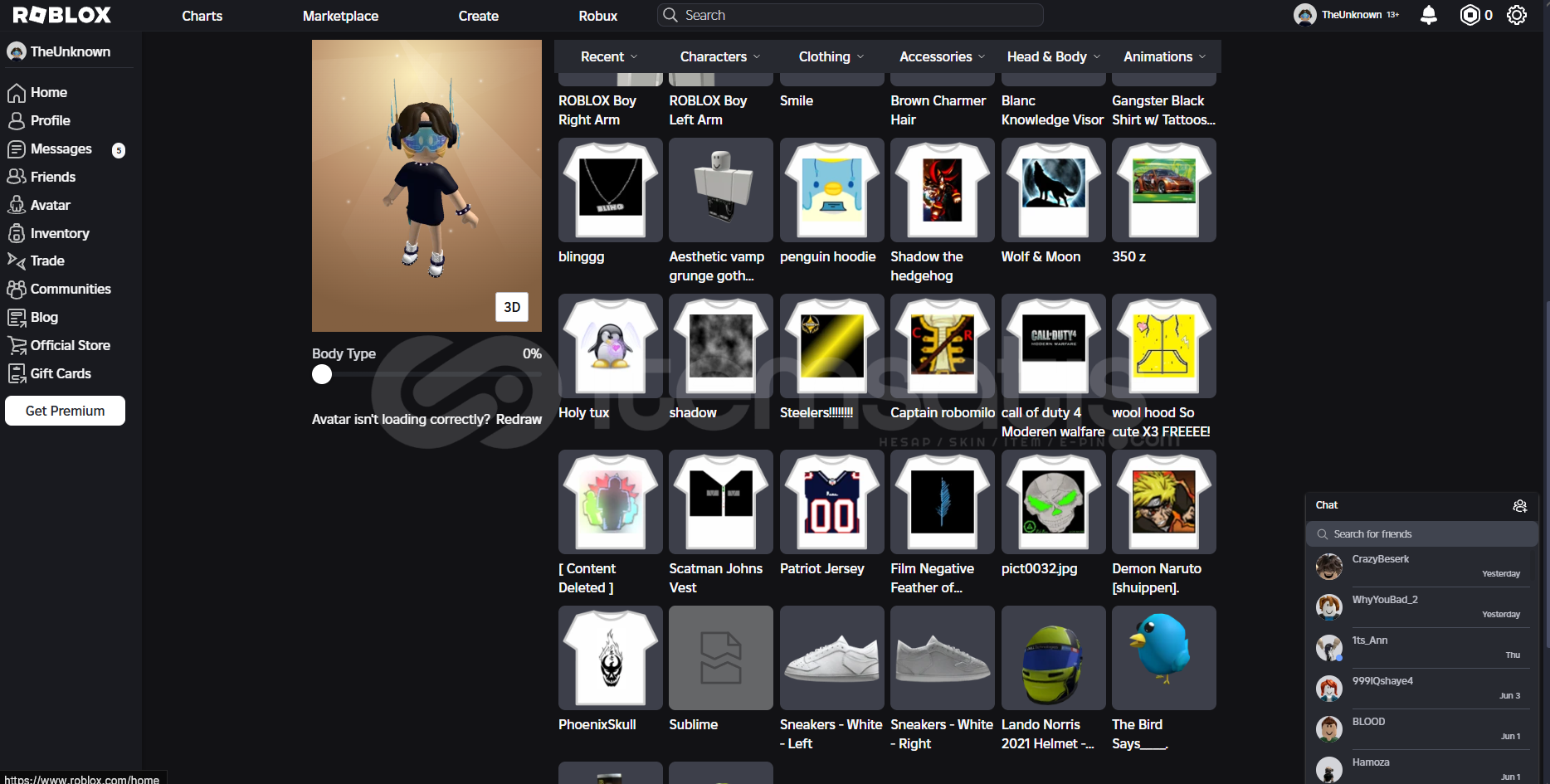Click the blinggg item name
This screenshot has width=1550, height=784.
(582, 256)
